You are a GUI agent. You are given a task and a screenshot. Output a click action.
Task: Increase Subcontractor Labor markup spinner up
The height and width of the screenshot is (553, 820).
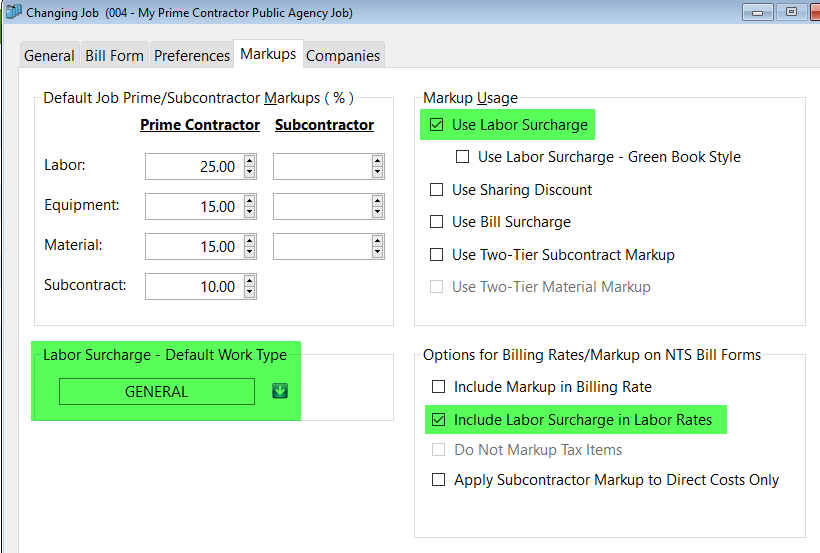click(x=377, y=161)
